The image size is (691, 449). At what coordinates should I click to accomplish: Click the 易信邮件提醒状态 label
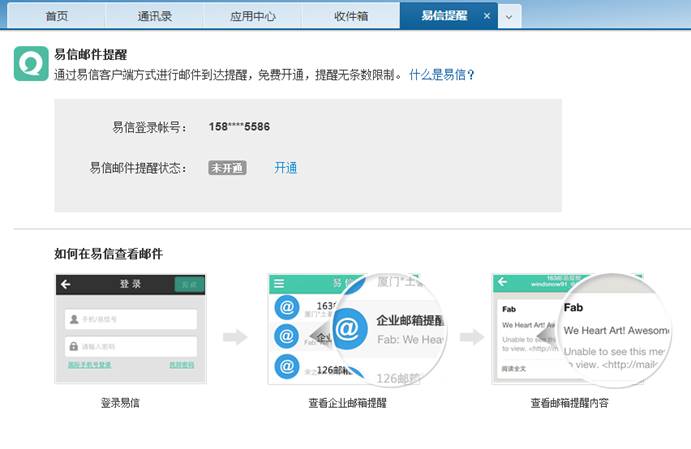pos(138,168)
